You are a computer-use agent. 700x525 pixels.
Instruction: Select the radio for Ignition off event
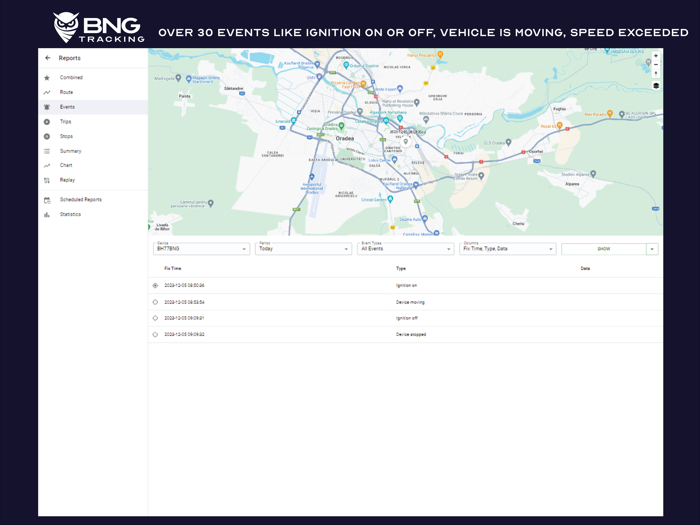tap(155, 318)
